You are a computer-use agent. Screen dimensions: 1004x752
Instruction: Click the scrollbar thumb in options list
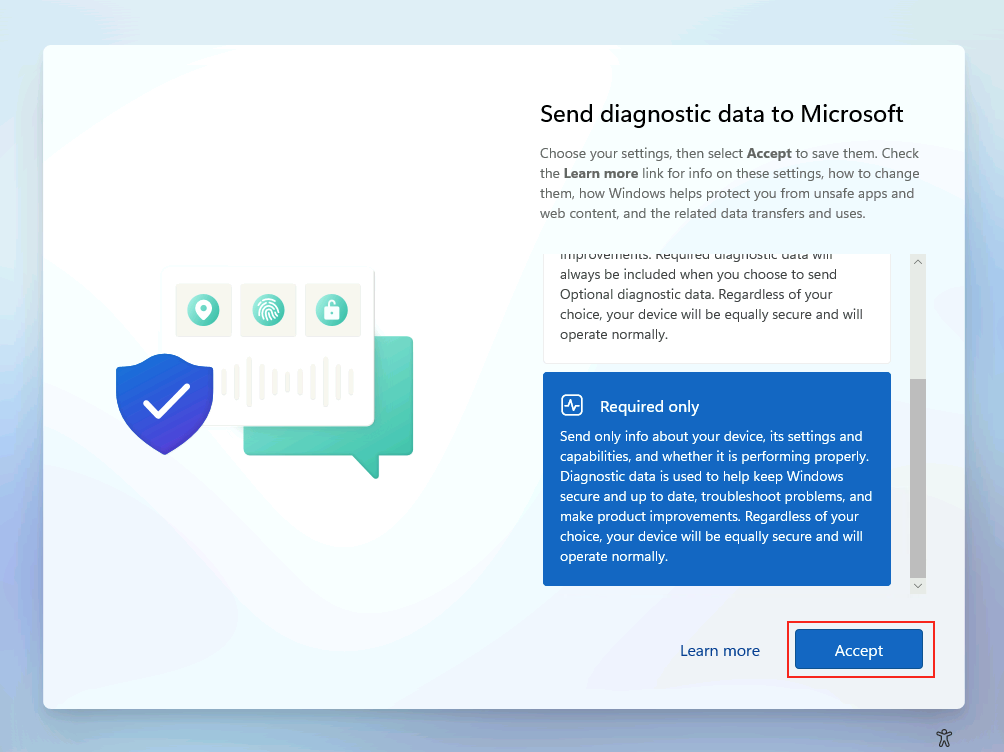click(918, 478)
